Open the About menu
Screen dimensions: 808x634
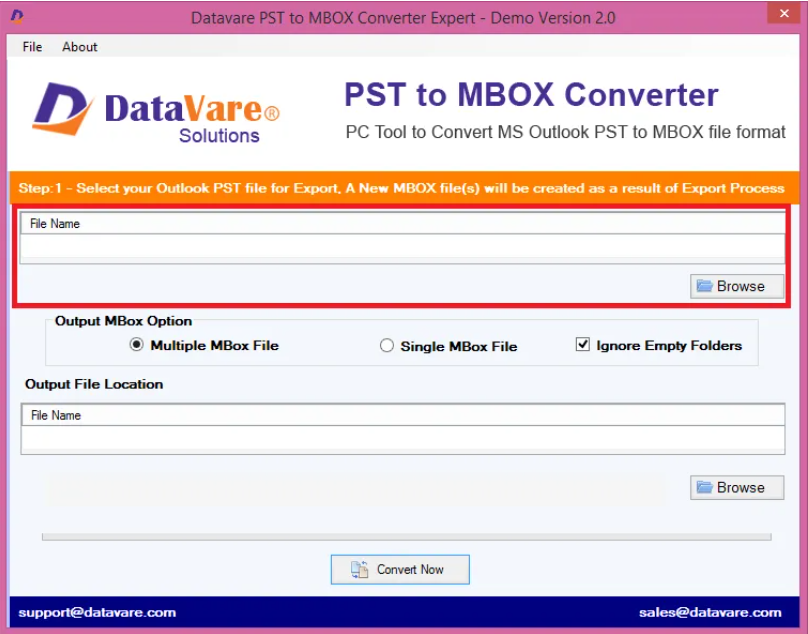point(80,47)
